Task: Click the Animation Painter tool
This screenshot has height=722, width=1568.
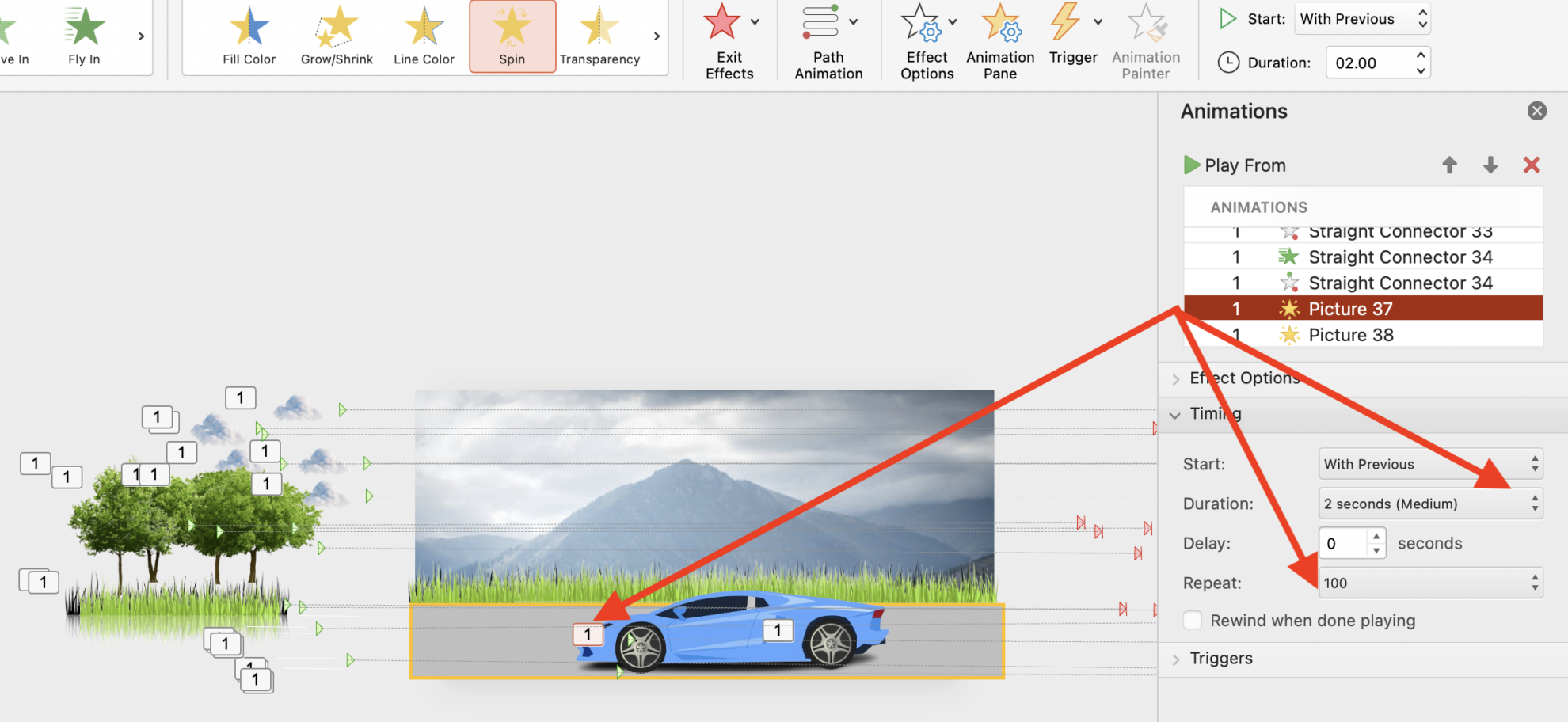Action: (1145, 41)
